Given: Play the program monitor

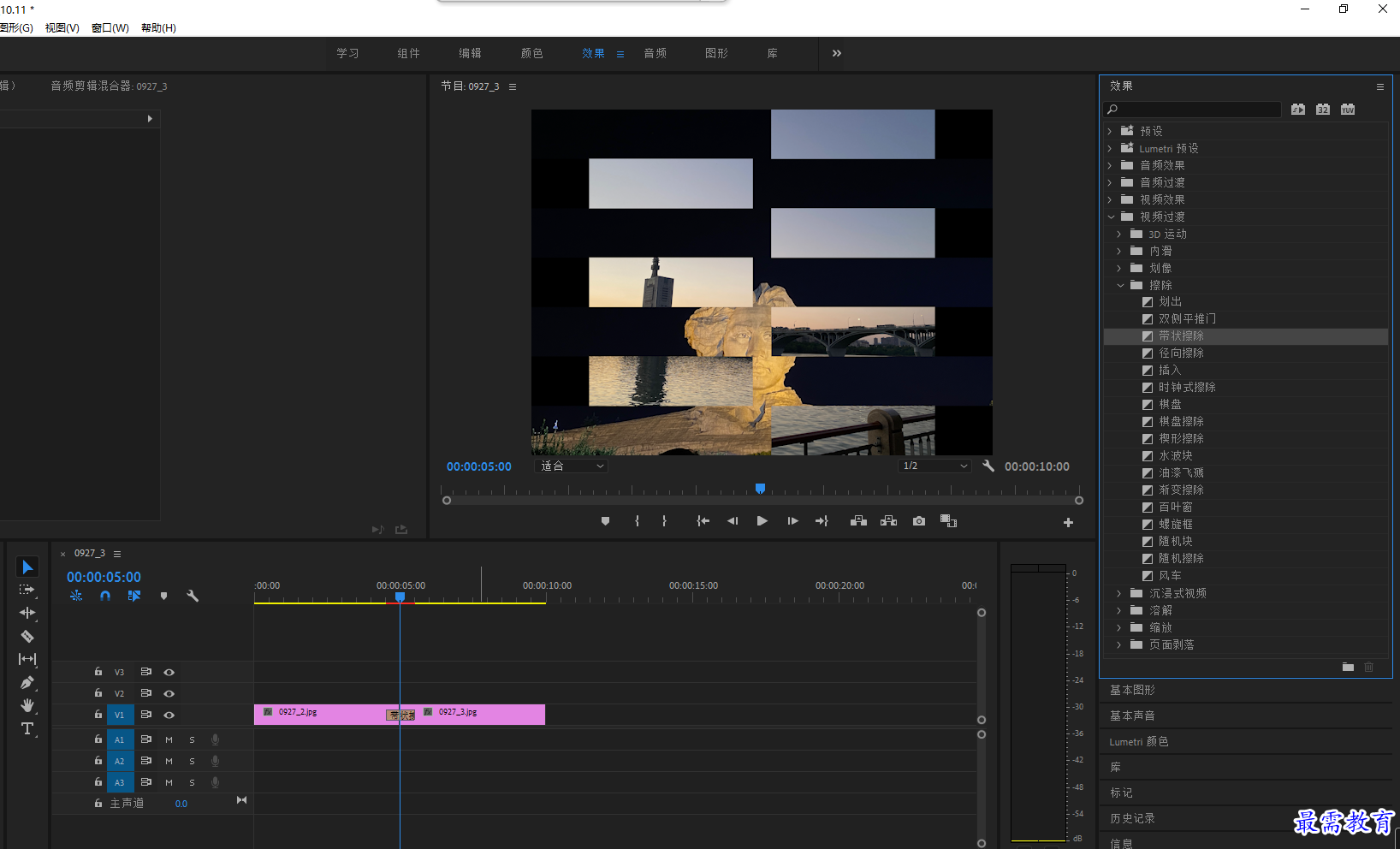Looking at the screenshot, I should click(x=762, y=521).
